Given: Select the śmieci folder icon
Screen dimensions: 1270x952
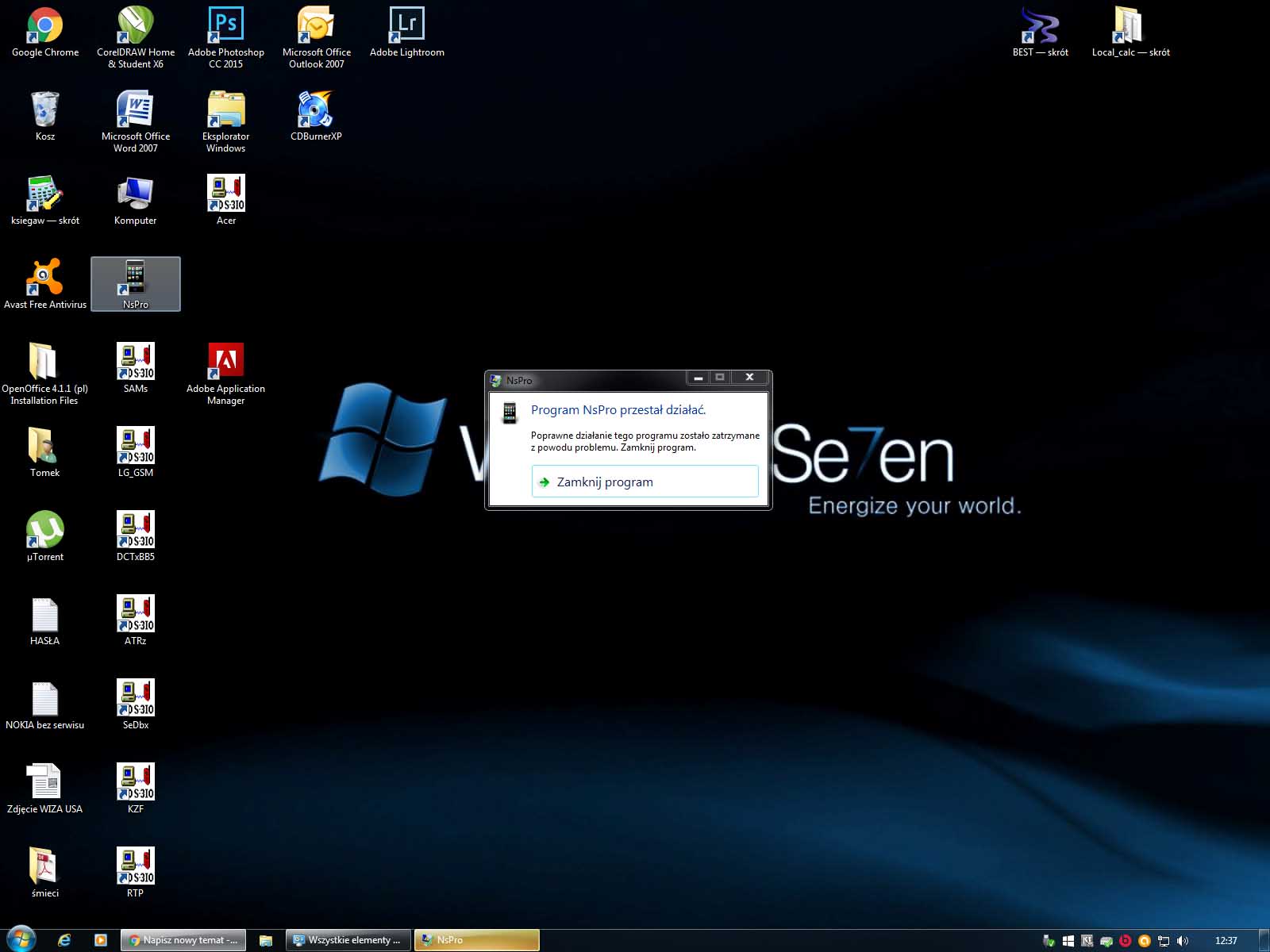Looking at the screenshot, I should click(x=45, y=873).
